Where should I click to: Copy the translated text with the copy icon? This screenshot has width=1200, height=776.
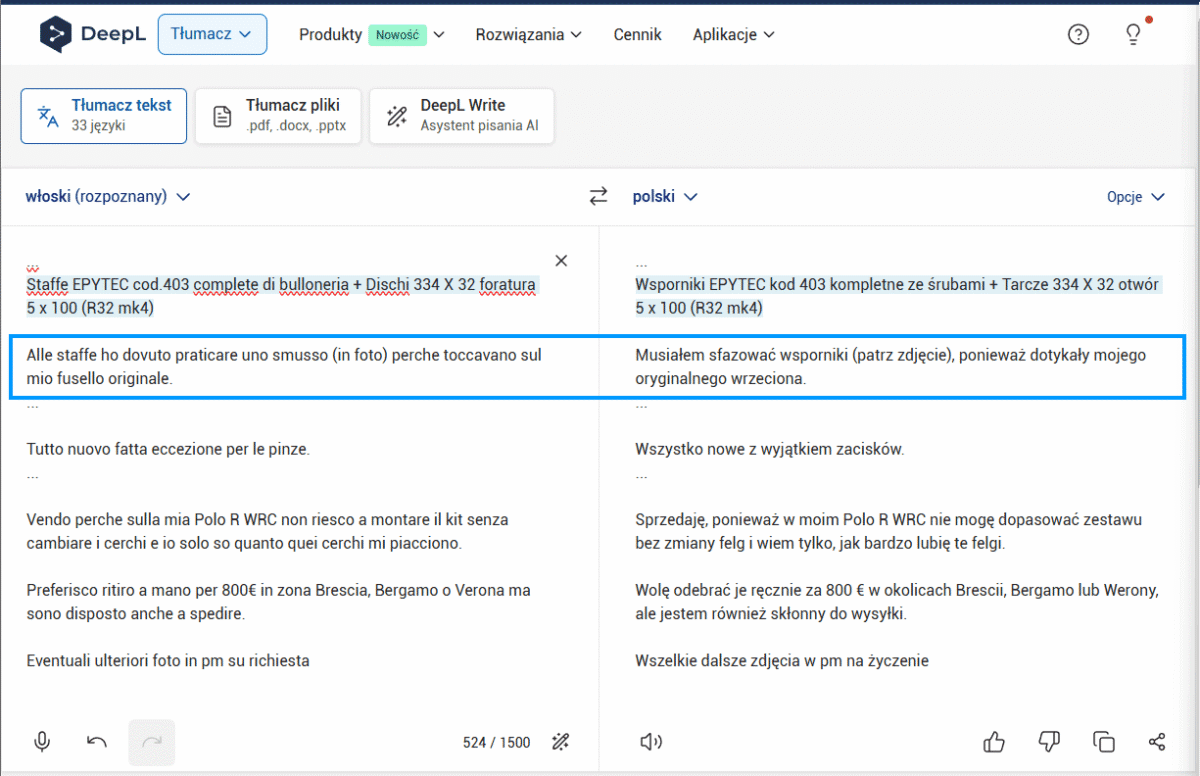[1104, 742]
